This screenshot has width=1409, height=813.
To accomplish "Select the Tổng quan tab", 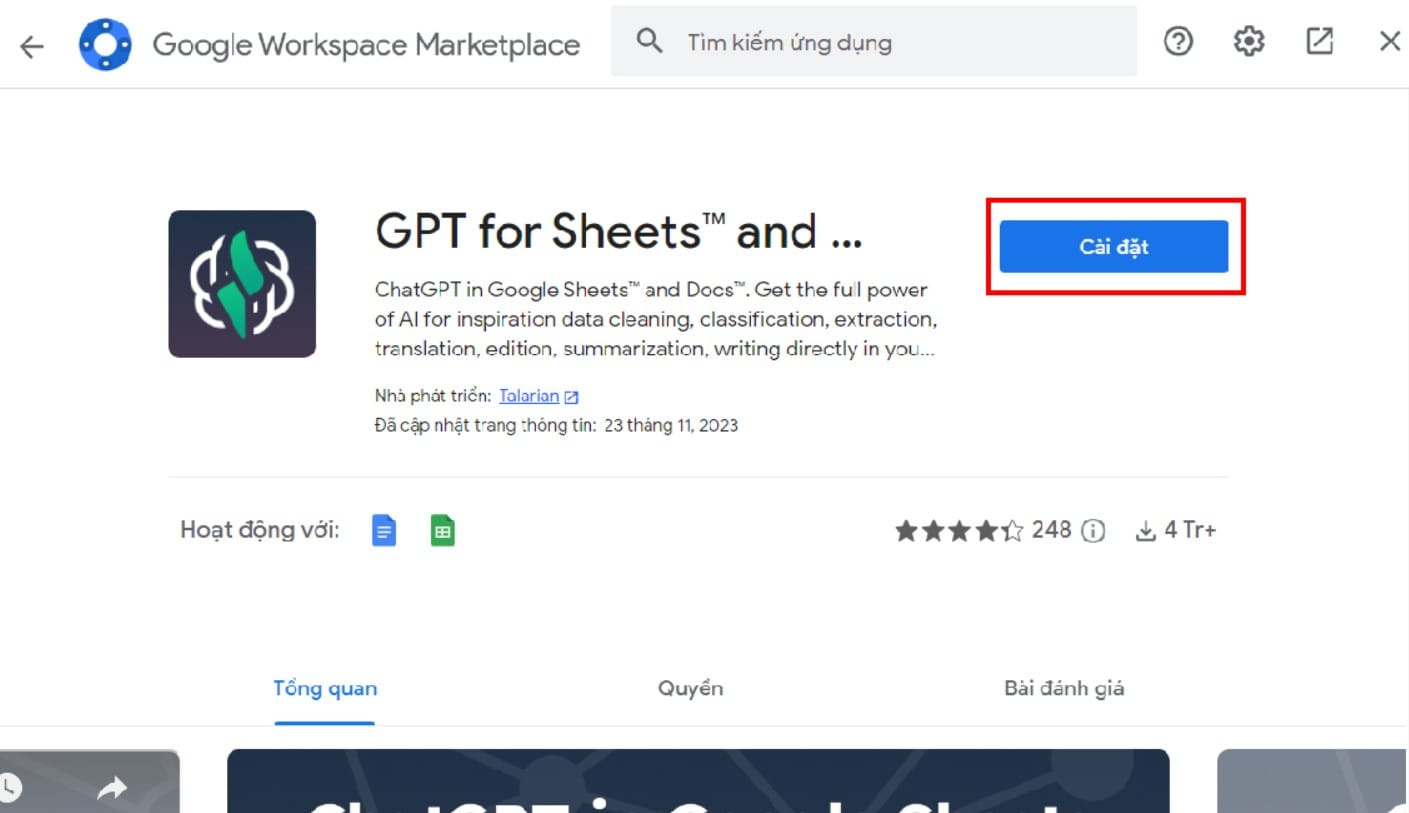I will pyautogui.click(x=325, y=688).
